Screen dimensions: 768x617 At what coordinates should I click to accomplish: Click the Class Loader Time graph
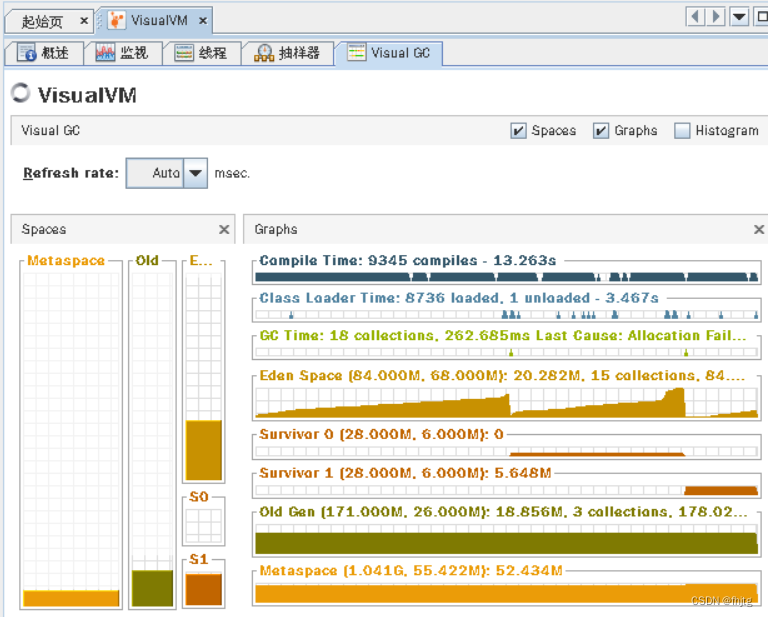point(506,314)
